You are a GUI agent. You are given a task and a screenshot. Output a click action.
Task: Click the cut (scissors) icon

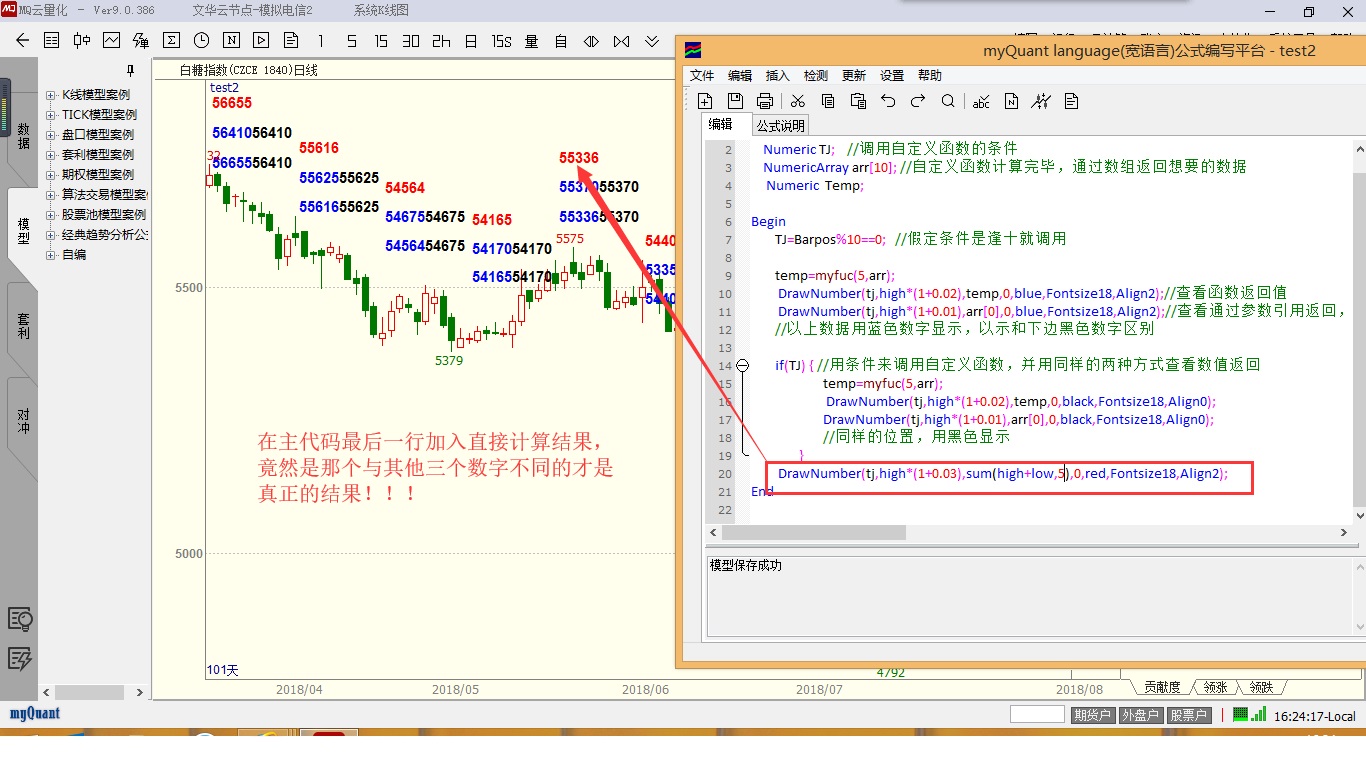(x=797, y=101)
